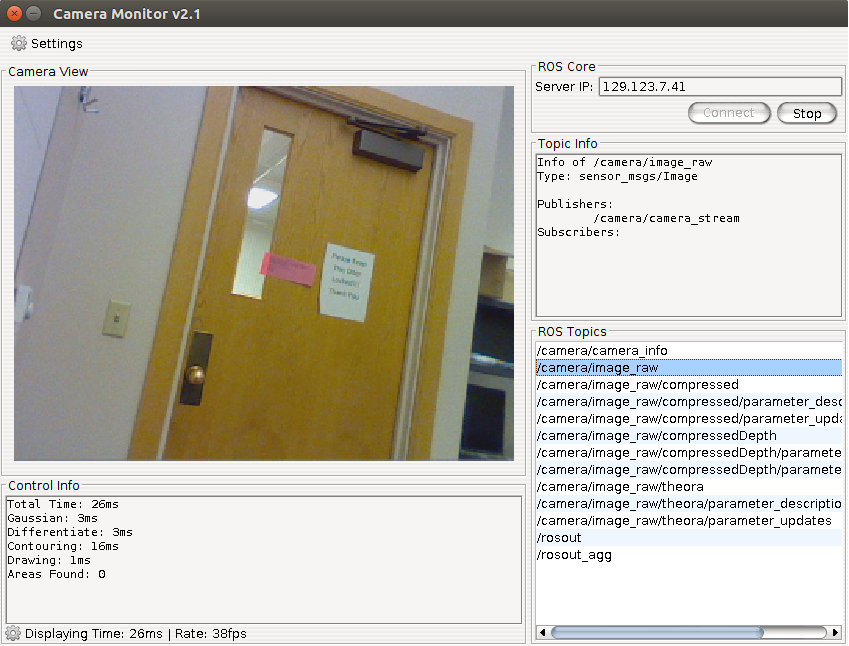Click the 'Topic Info' panel title
The image size is (849, 646).
tap(567, 143)
